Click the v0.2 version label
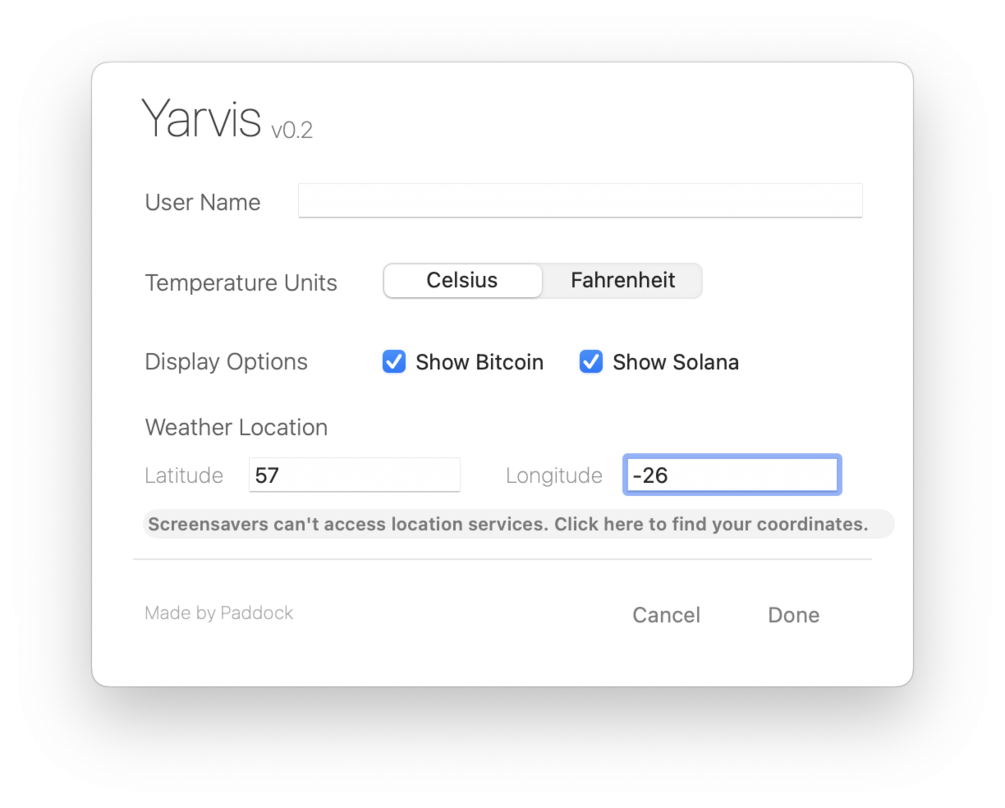The height and width of the screenshot is (808, 1005). pyautogui.click(x=292, y=130)
